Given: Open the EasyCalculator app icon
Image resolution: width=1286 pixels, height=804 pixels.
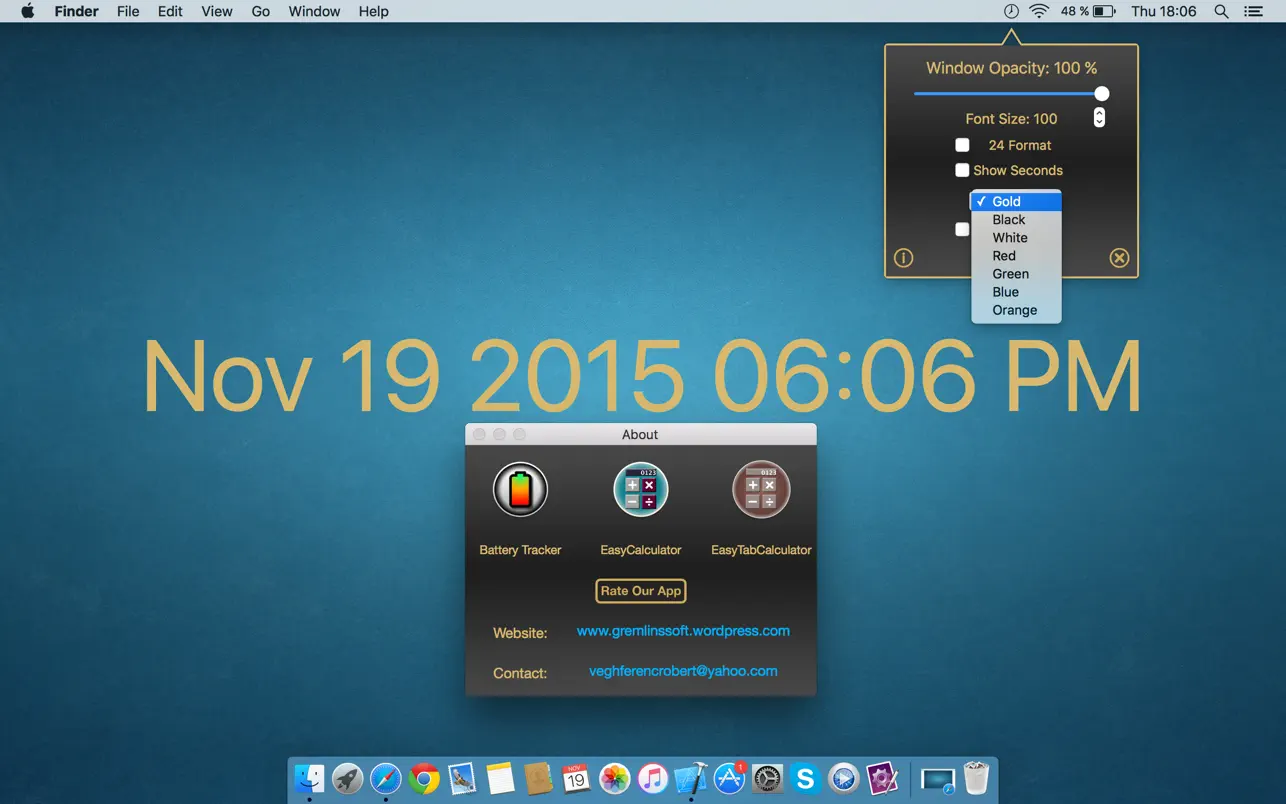Looking at the screenshot, I should pos(640,489).
